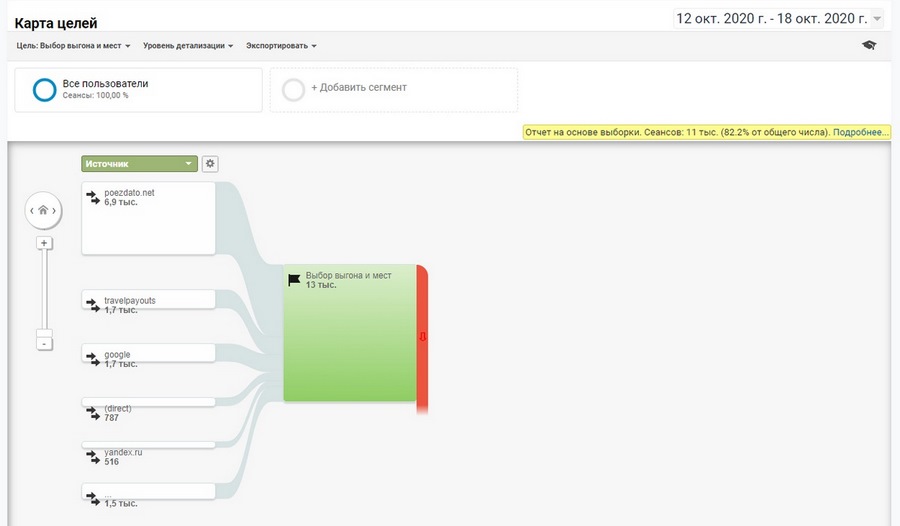Click the home icon in navigation circle

pyautogui.click(x=43, y=210)
